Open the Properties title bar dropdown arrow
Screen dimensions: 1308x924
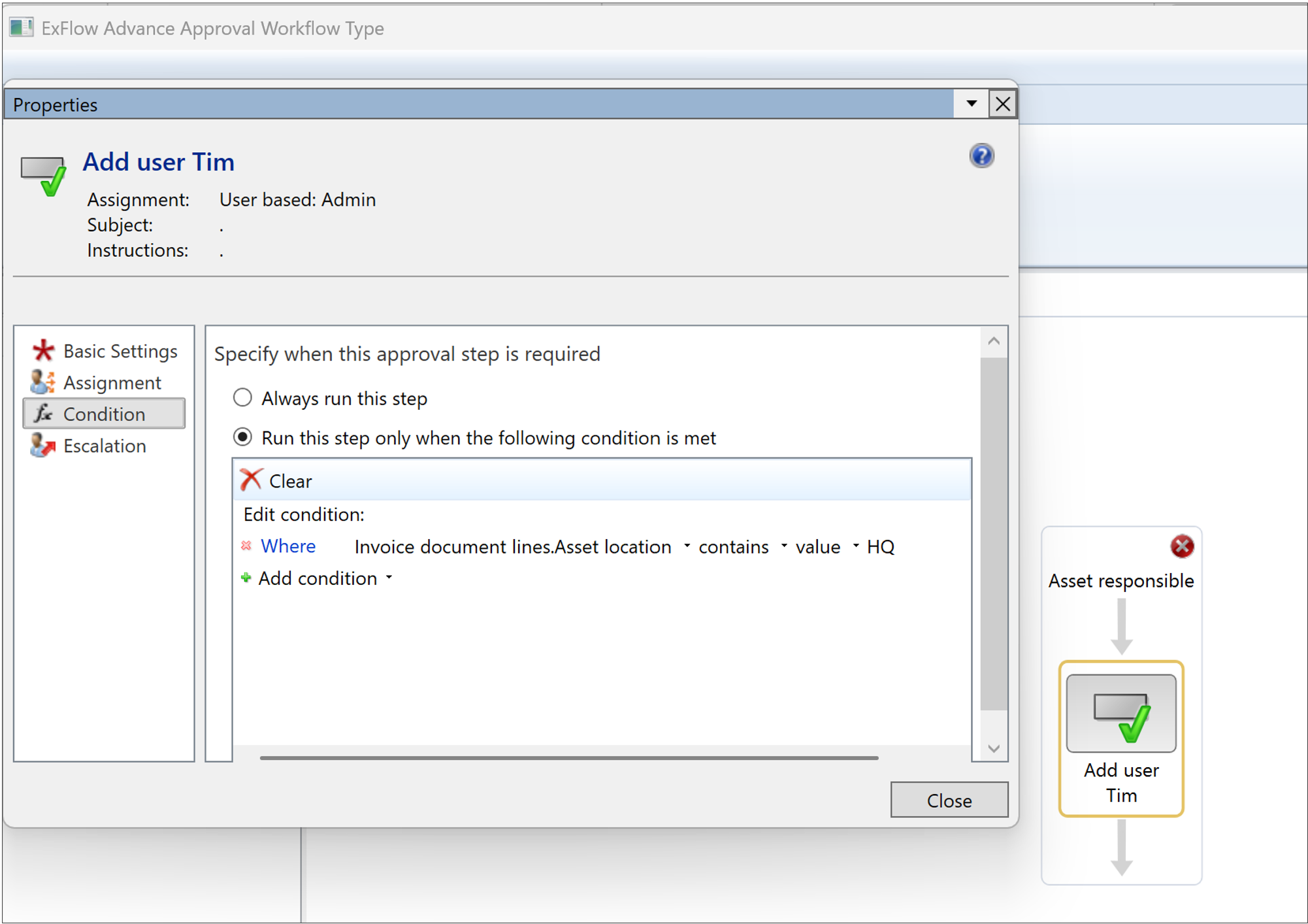pos(972,104)
